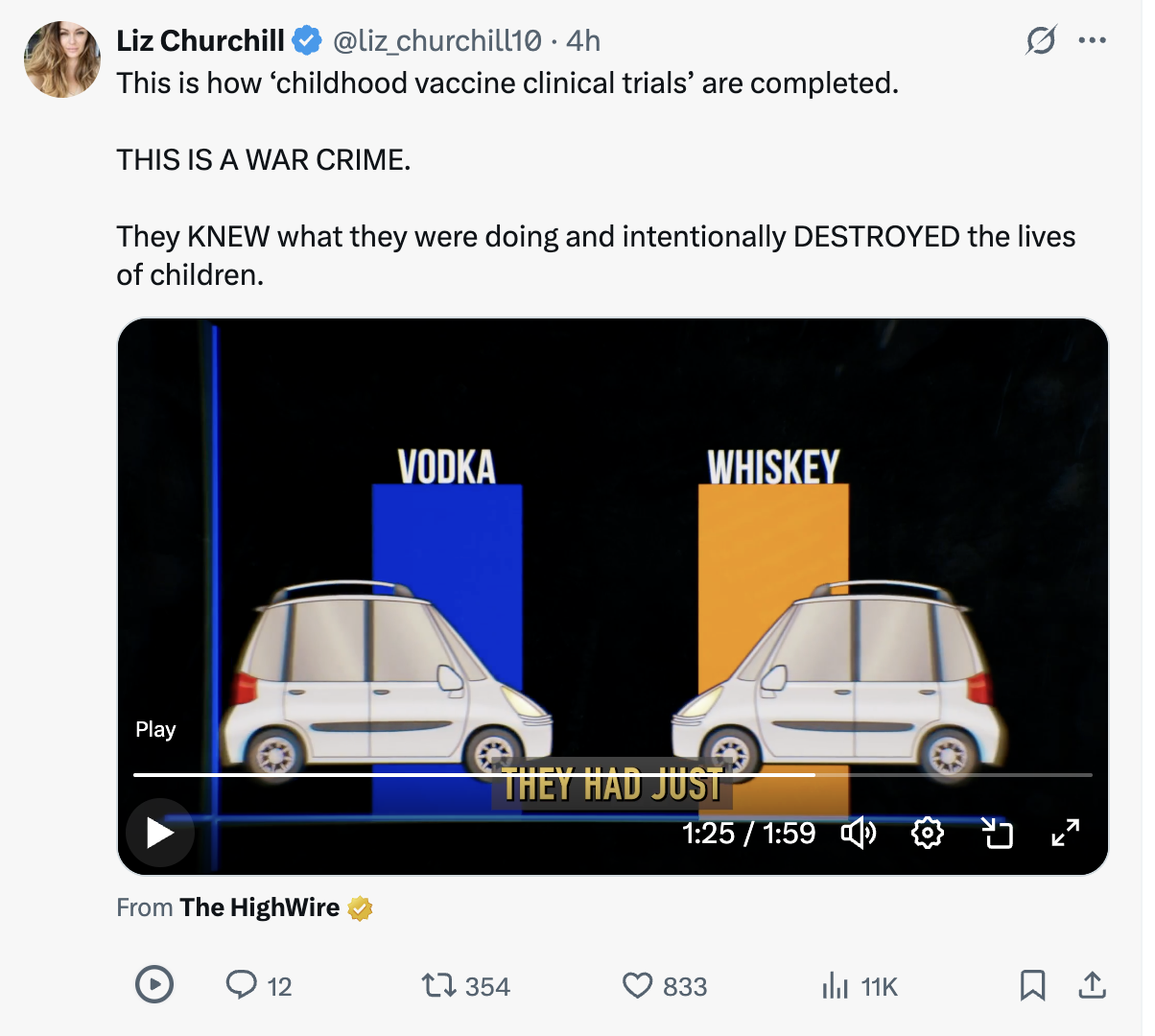Expand video to fullscreen
Image resolution: width=1155 pixels, height=1036 pixels.
(x=1066, y=833)
